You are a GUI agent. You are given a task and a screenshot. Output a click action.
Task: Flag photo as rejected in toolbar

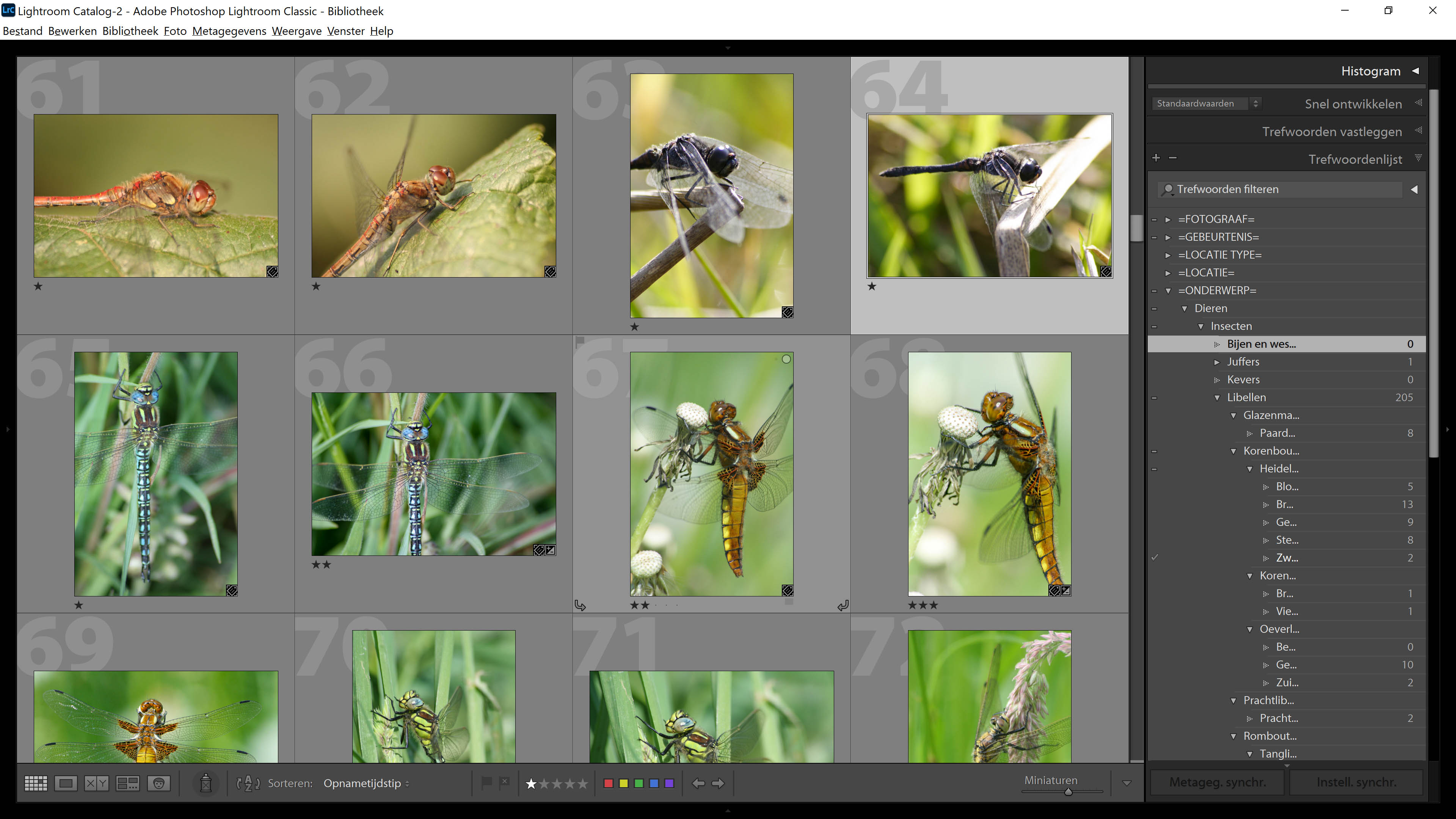point(505,783)
